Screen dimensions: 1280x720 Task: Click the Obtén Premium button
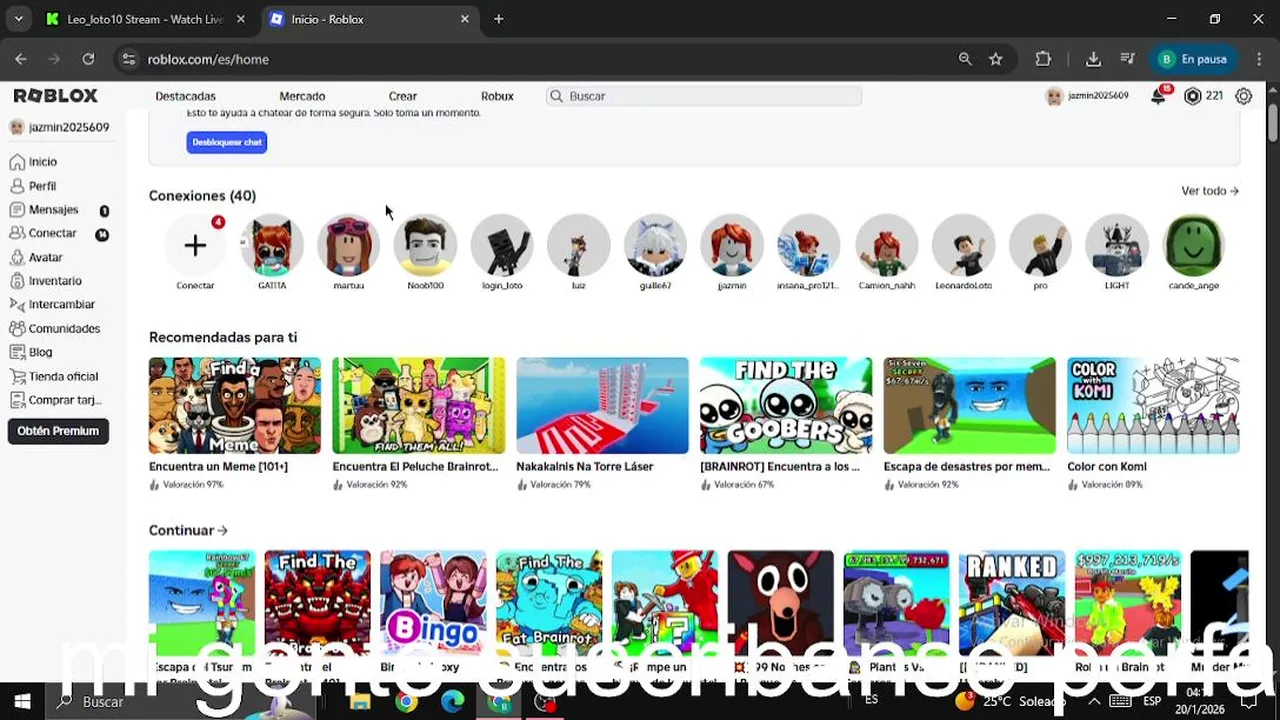pos(58,431)
